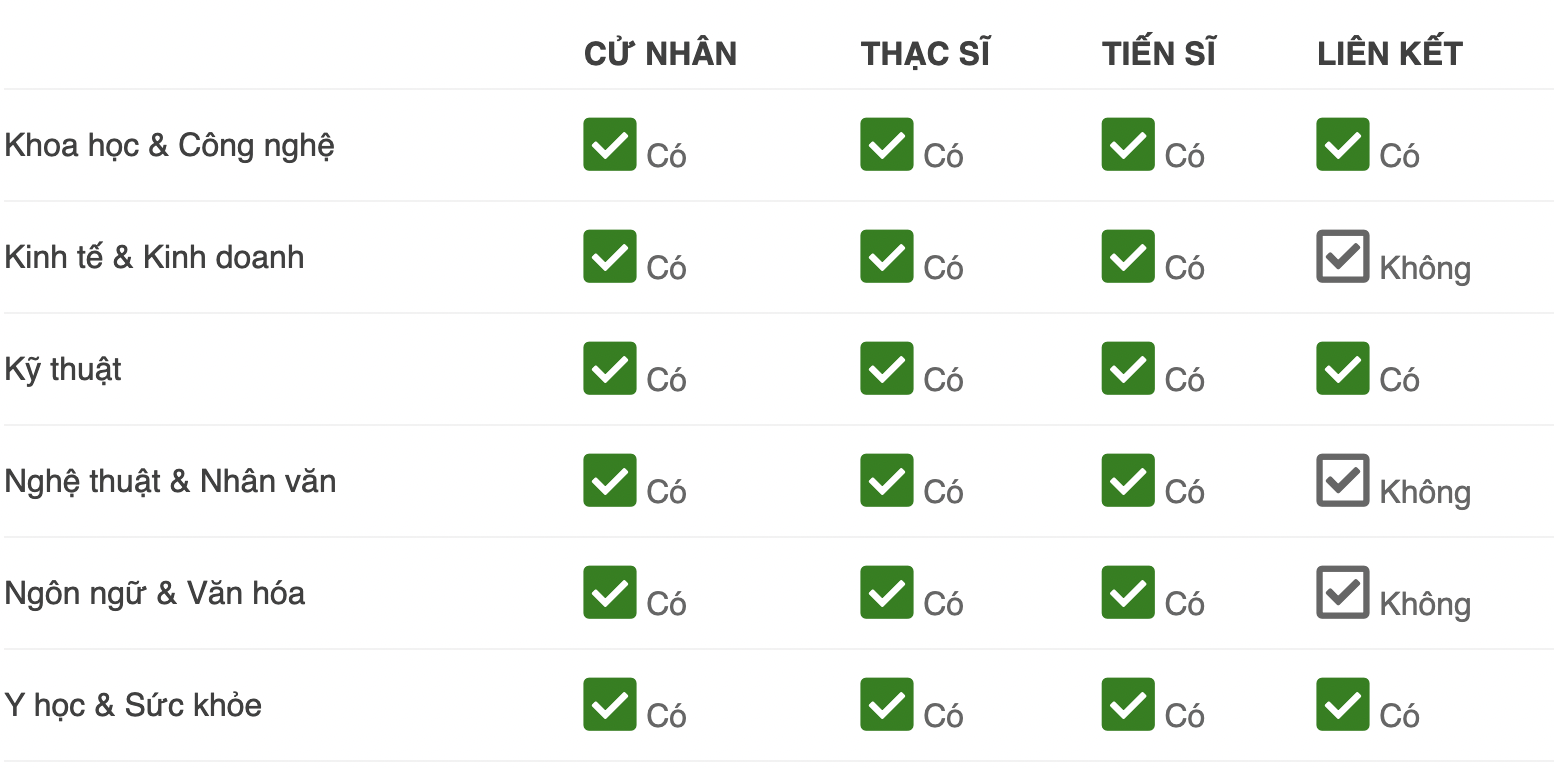Click the Y học & Sức khỏe label
The width and height of the screenshot is (1554, 768).
(133, 706)
